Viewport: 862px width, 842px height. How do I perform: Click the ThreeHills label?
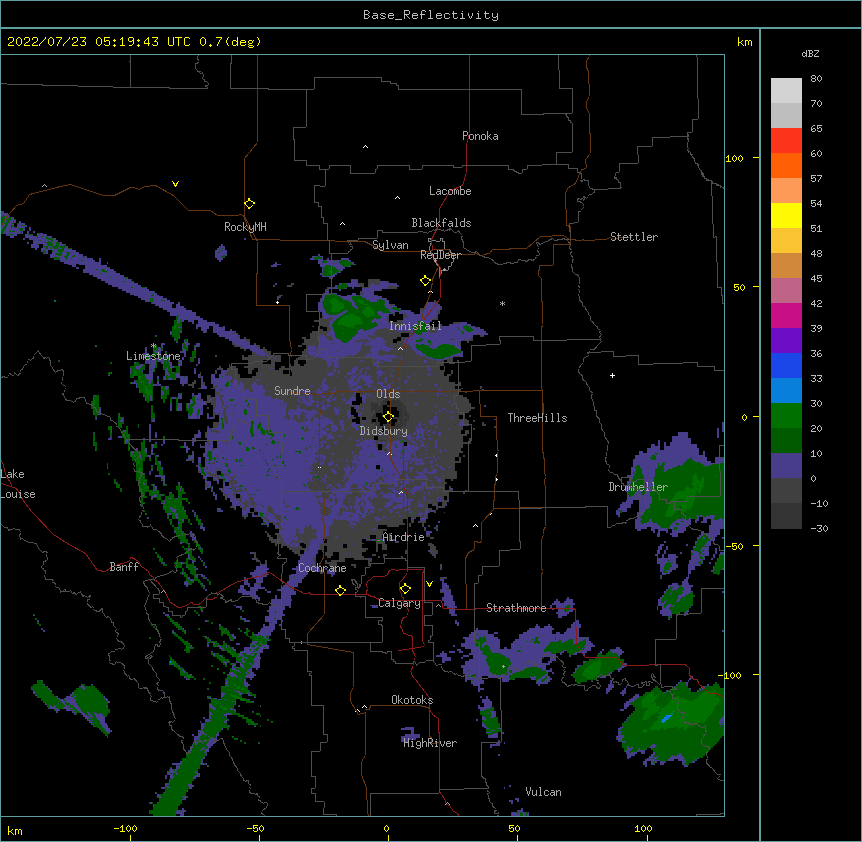click(537, 418)
